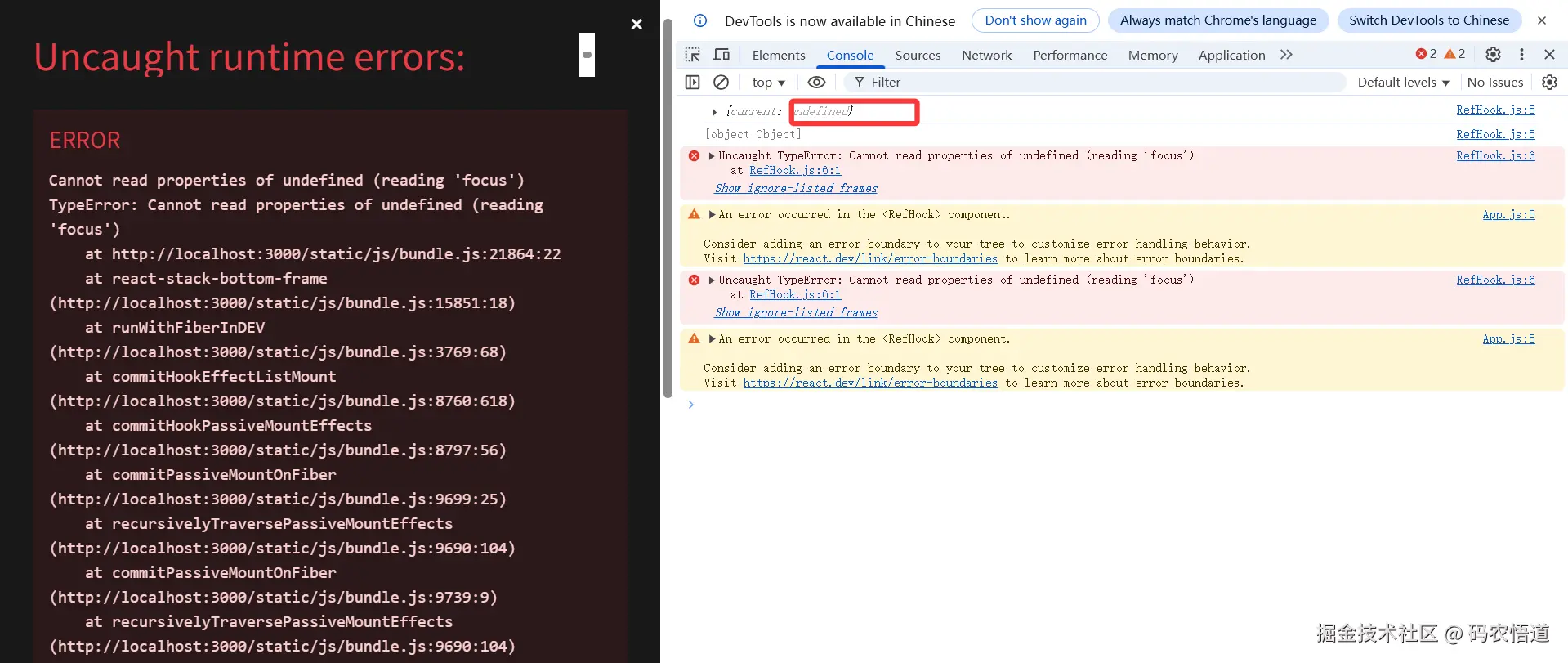Click the first Show ignore-listed frames
This screenshot has width=1568, height=663.
click(x=796, y=188)
